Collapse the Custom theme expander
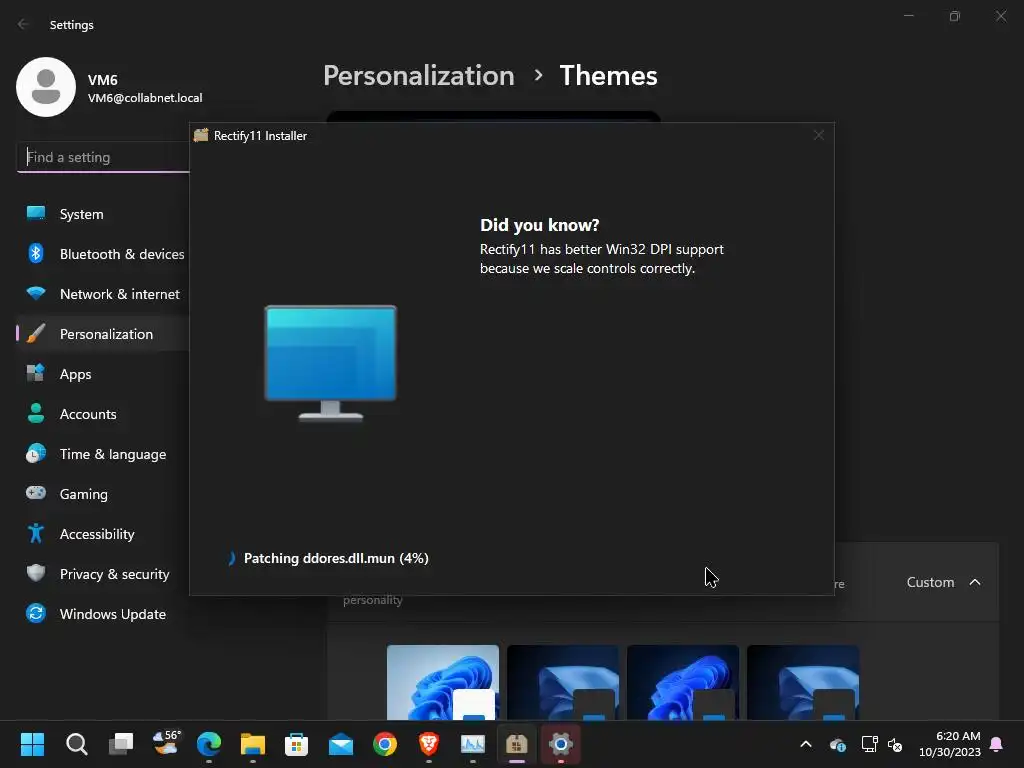This screenshot has height=768, width=1024. (975, 582)
